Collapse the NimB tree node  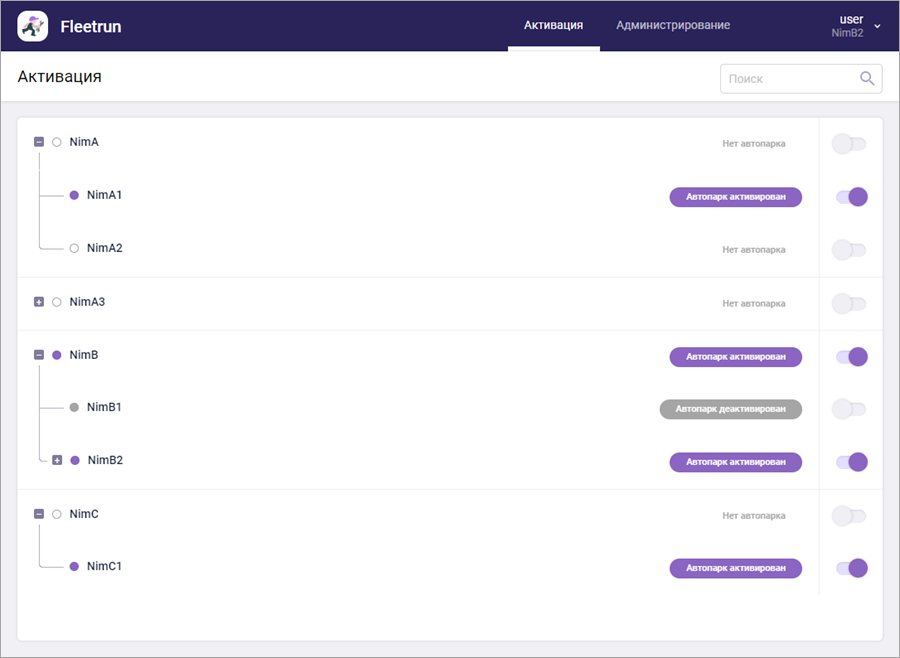39,355
